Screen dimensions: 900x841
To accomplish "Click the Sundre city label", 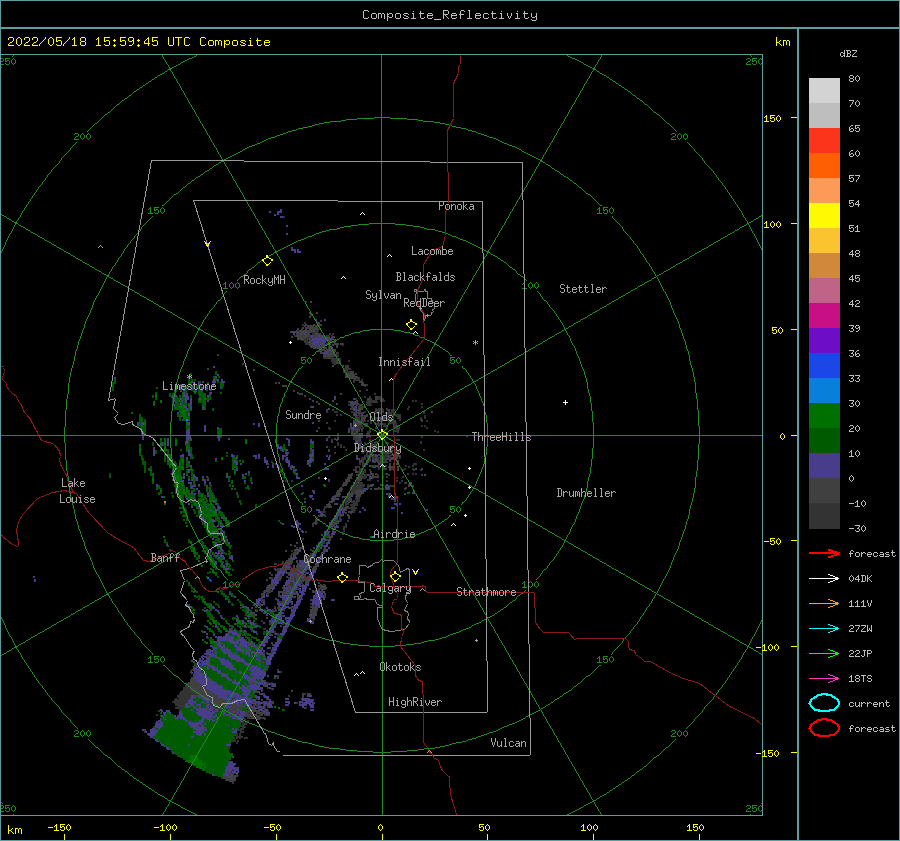I will (303, 414).
